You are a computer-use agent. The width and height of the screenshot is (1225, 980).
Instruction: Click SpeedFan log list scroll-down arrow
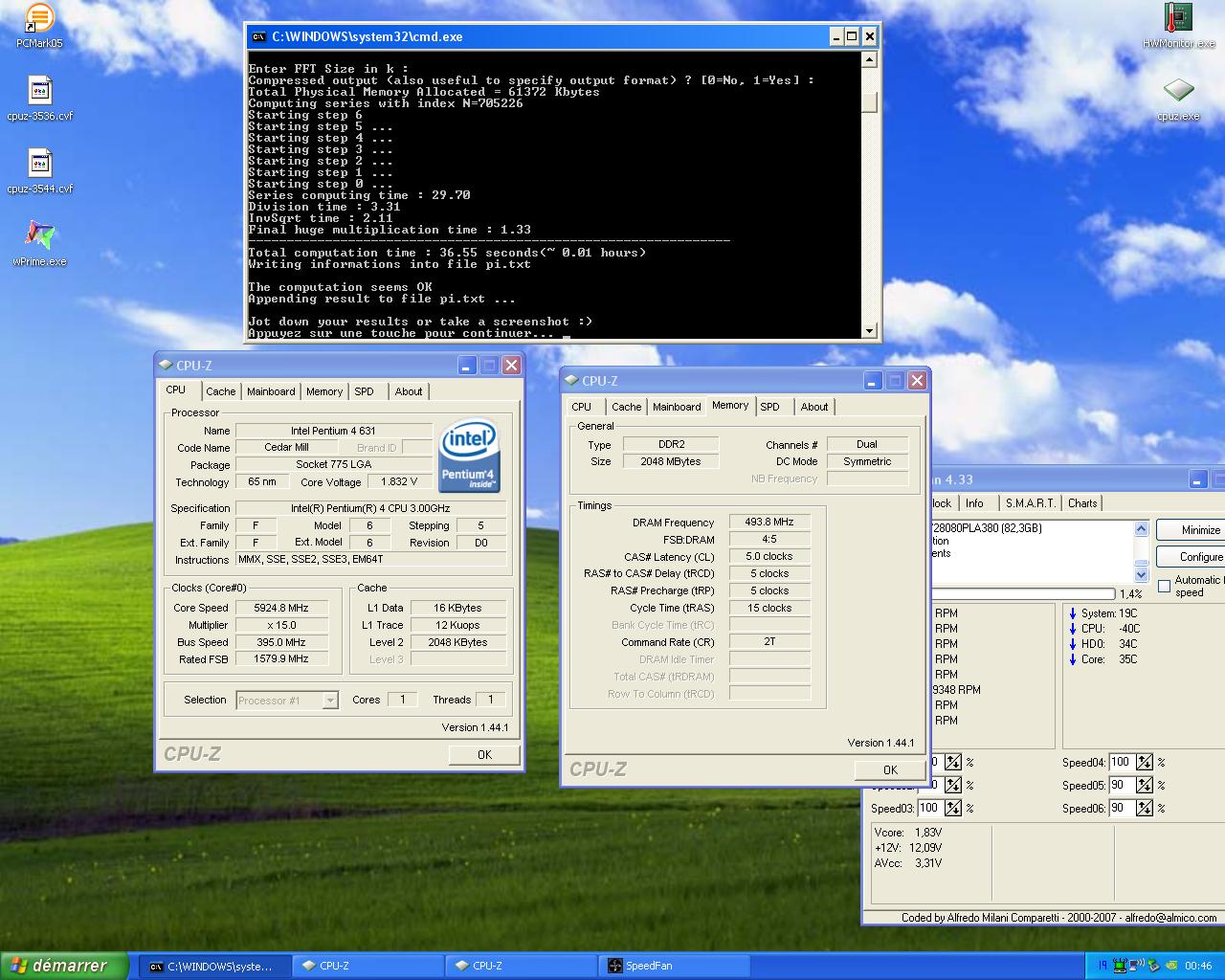[1141, 574]
